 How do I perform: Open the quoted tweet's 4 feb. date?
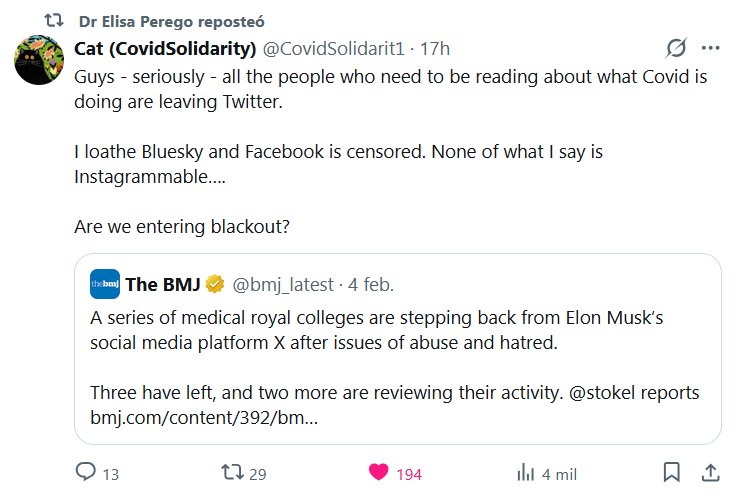370,285
